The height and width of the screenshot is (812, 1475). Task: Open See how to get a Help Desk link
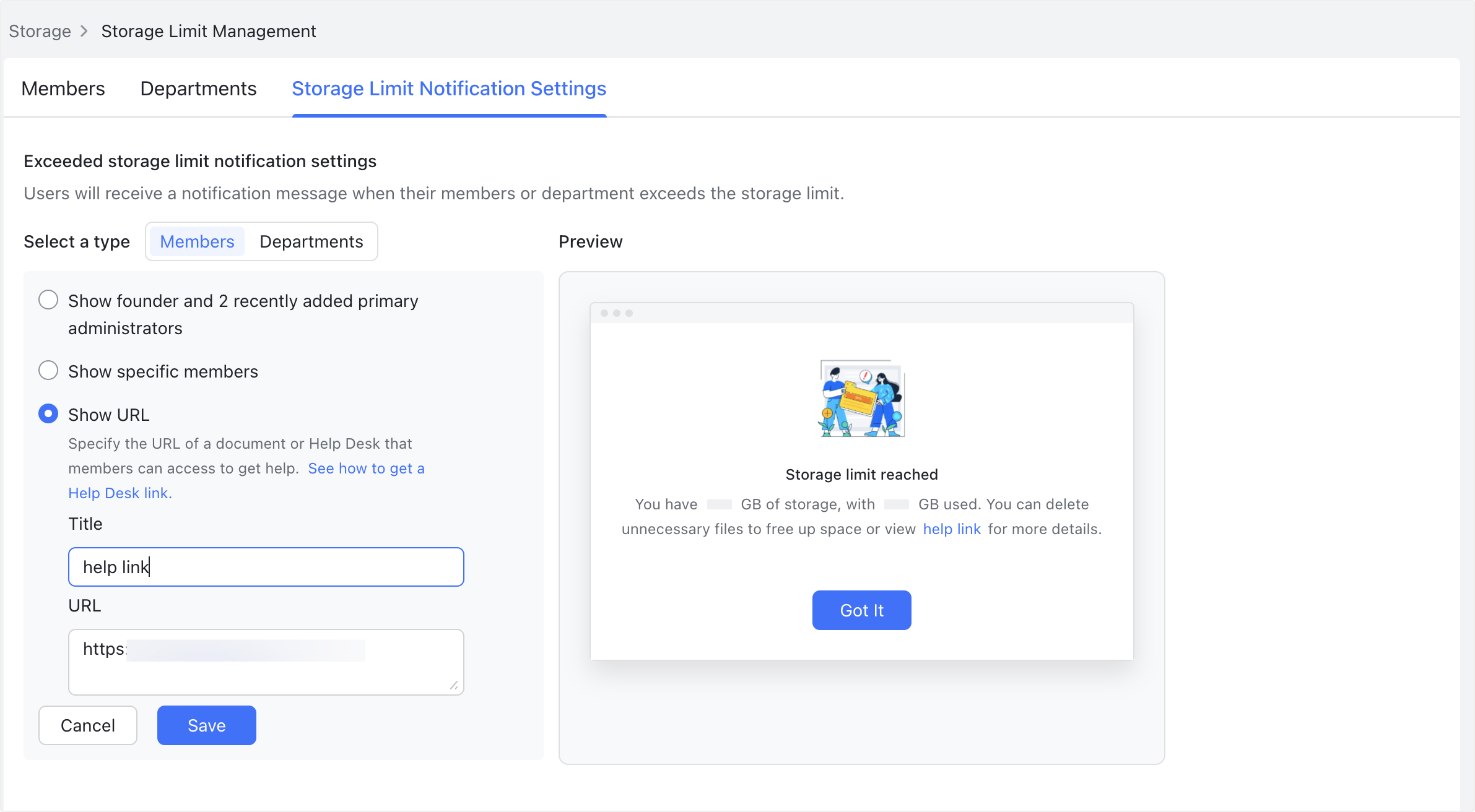[x=366, y=469]
